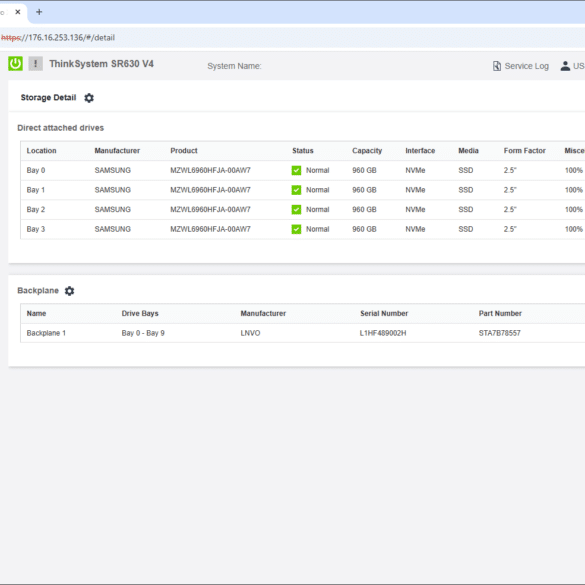The height and width of the screenshot is (585, 585).
Task: Click part number STA7B78557
Action: (500, 333)
